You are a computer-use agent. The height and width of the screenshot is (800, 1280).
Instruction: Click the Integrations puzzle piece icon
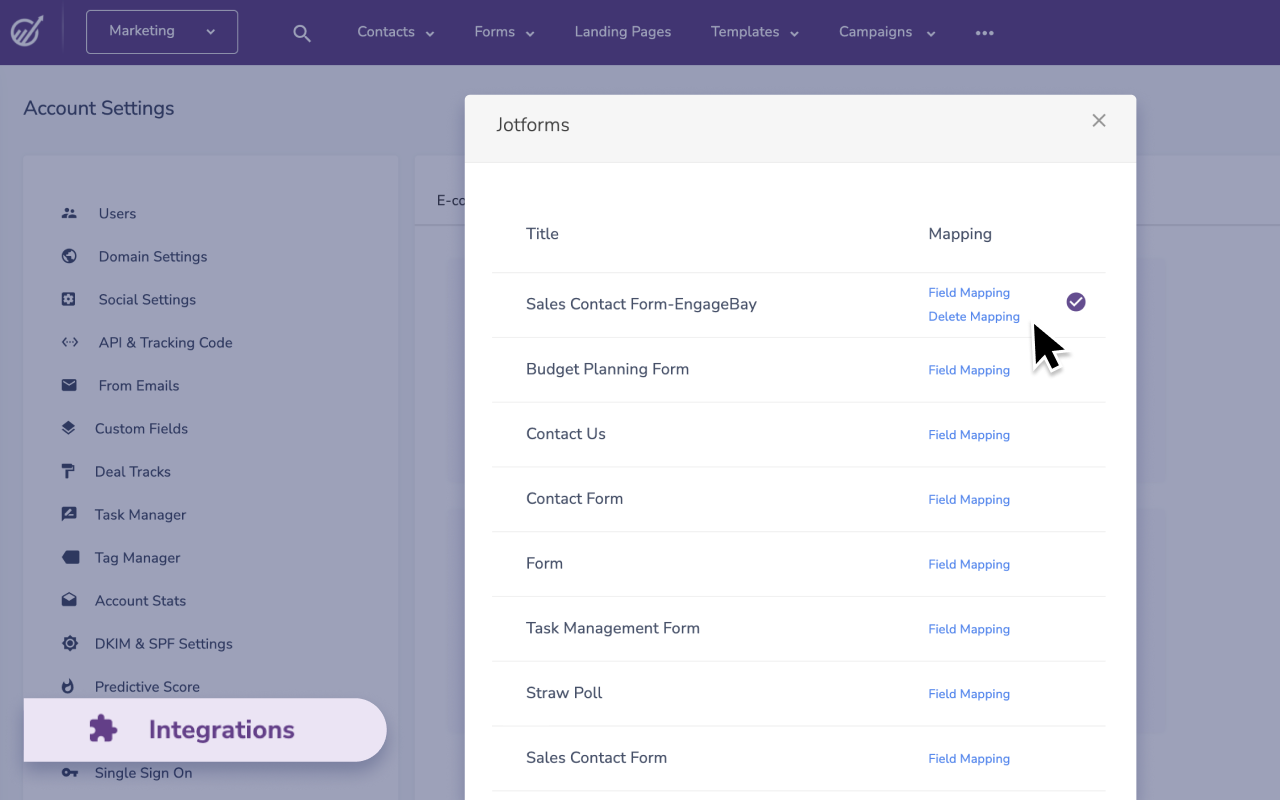103,729
